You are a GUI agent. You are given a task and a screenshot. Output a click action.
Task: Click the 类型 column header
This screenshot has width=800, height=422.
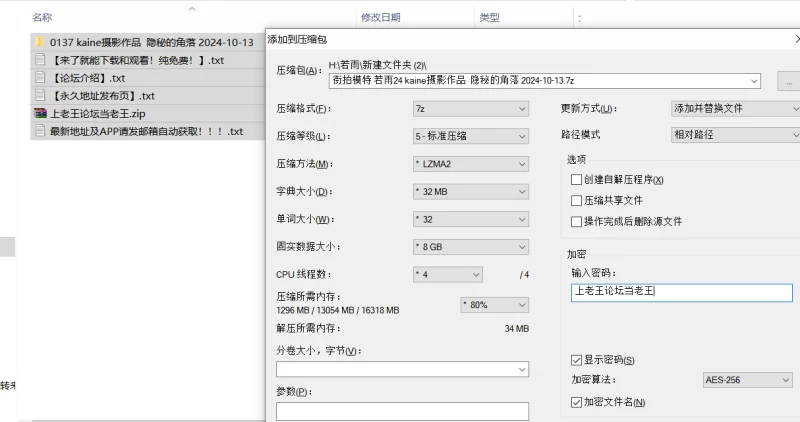[x=490, y=18]
